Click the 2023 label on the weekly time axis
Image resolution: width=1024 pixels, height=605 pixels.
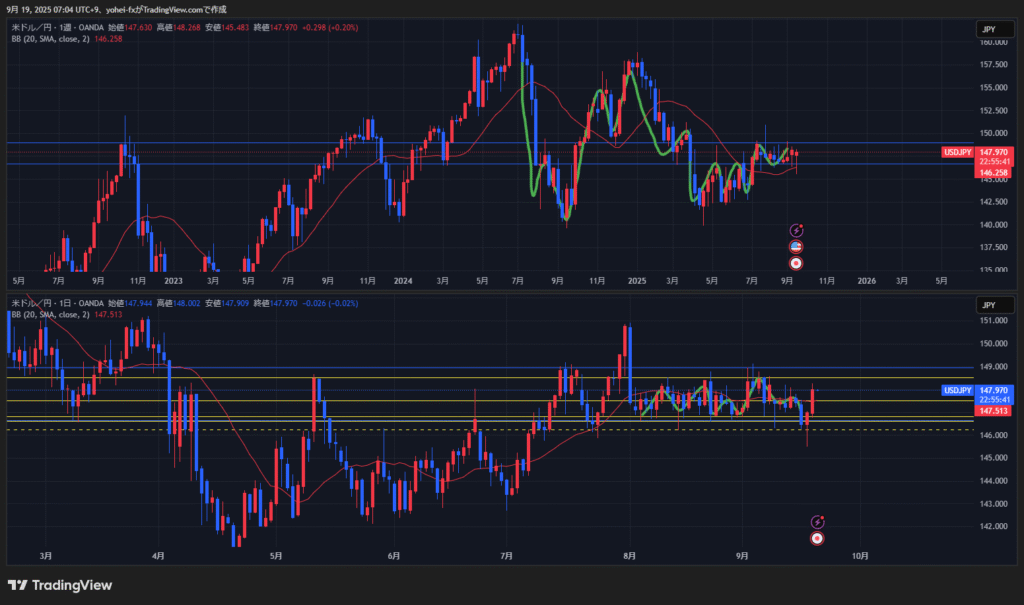click(x=173, y=281)
